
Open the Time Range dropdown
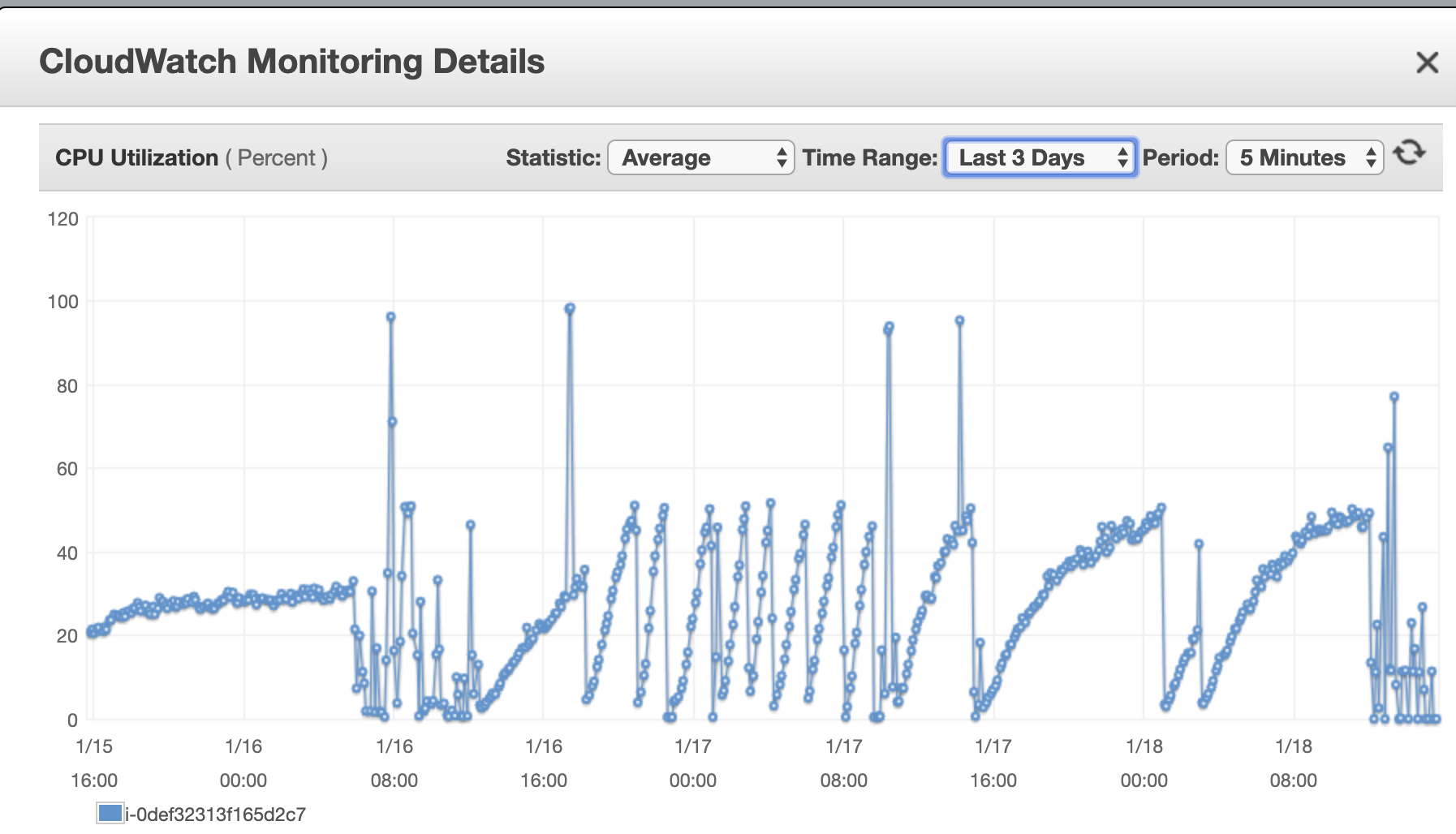(1040, 157)
